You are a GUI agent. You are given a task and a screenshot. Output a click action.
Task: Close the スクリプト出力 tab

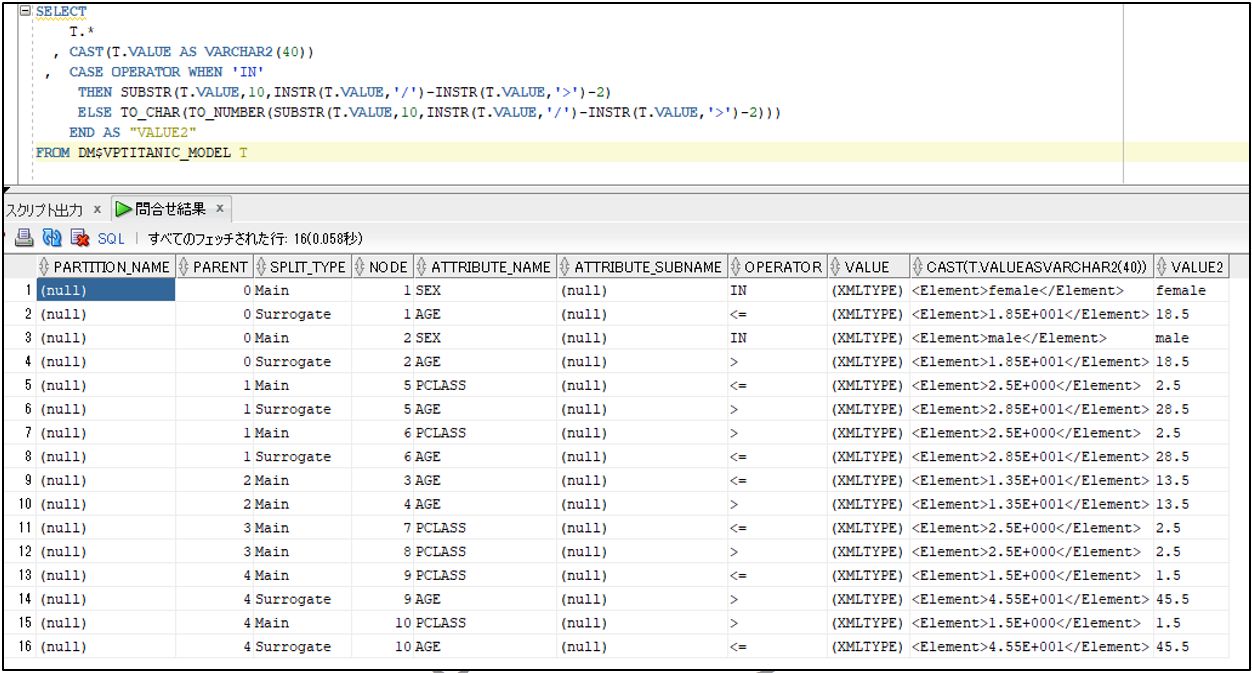[98, 210]
